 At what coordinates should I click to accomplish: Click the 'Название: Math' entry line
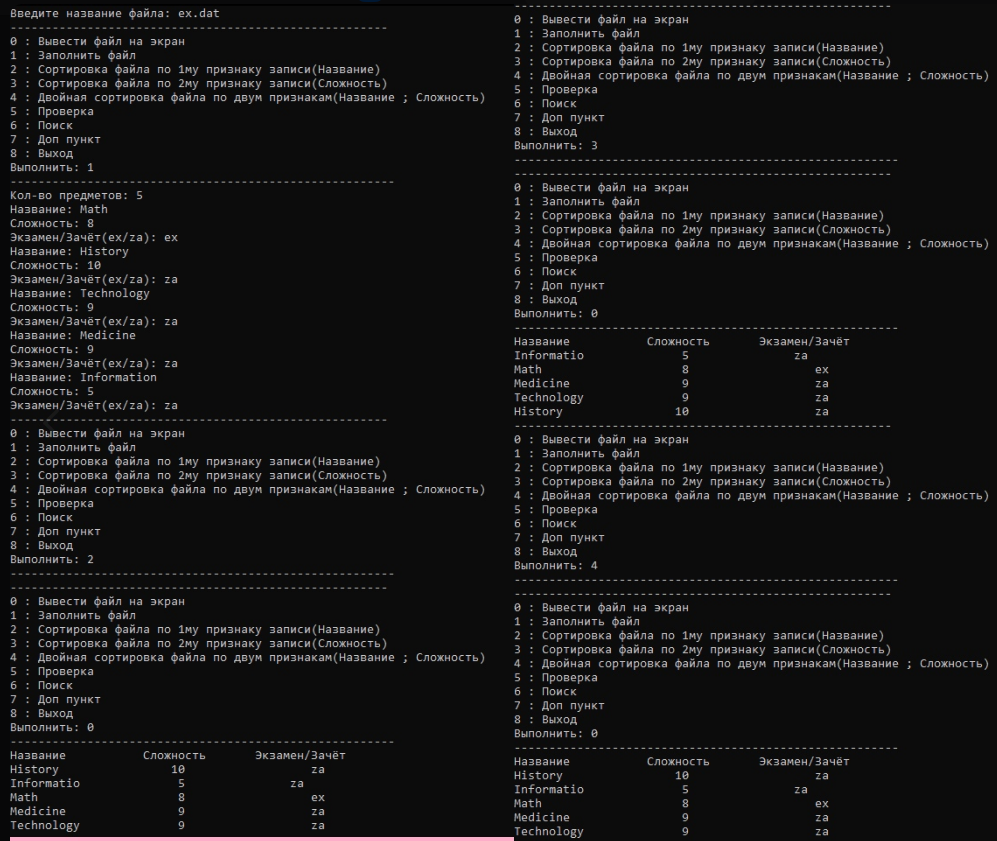(x=59, y=209)
